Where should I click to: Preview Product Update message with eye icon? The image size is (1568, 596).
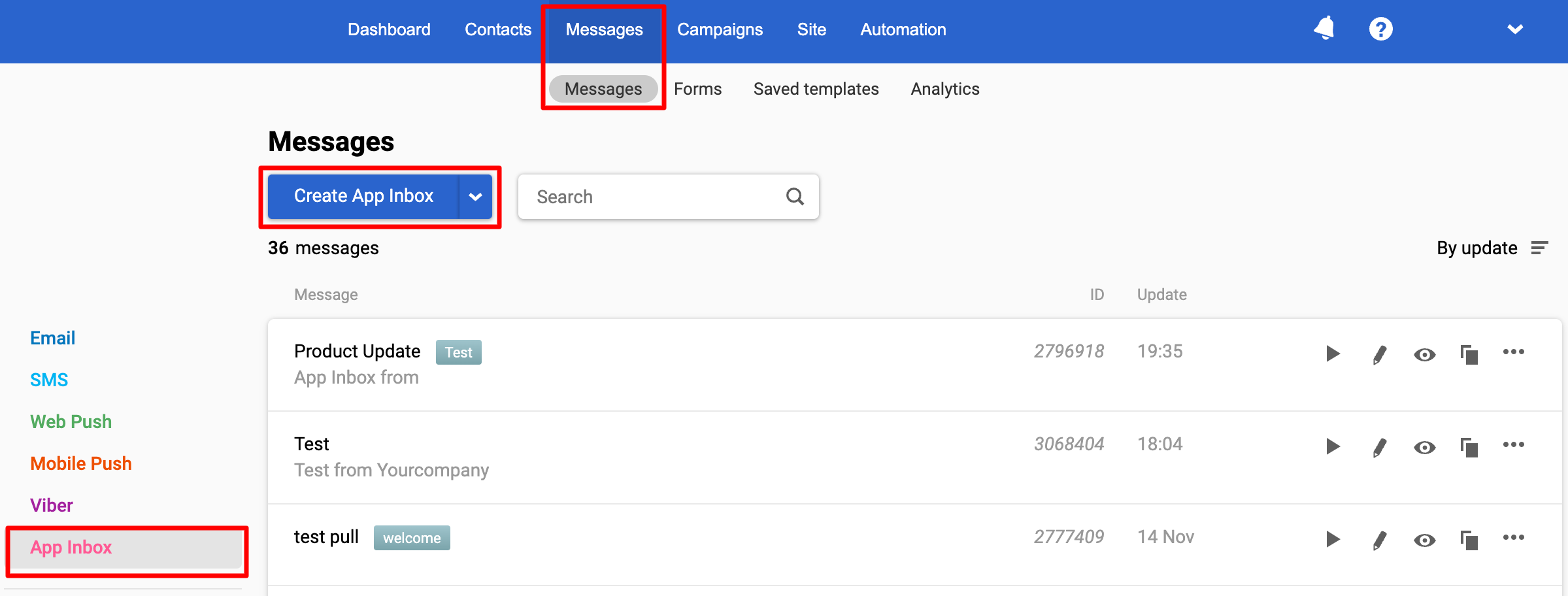tap(1424, 355)
